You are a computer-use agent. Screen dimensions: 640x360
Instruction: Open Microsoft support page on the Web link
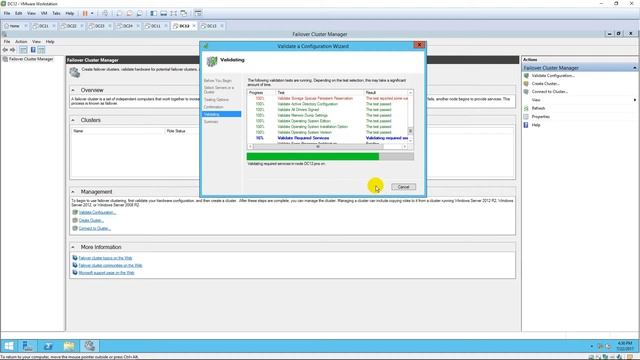pos(106,273)
